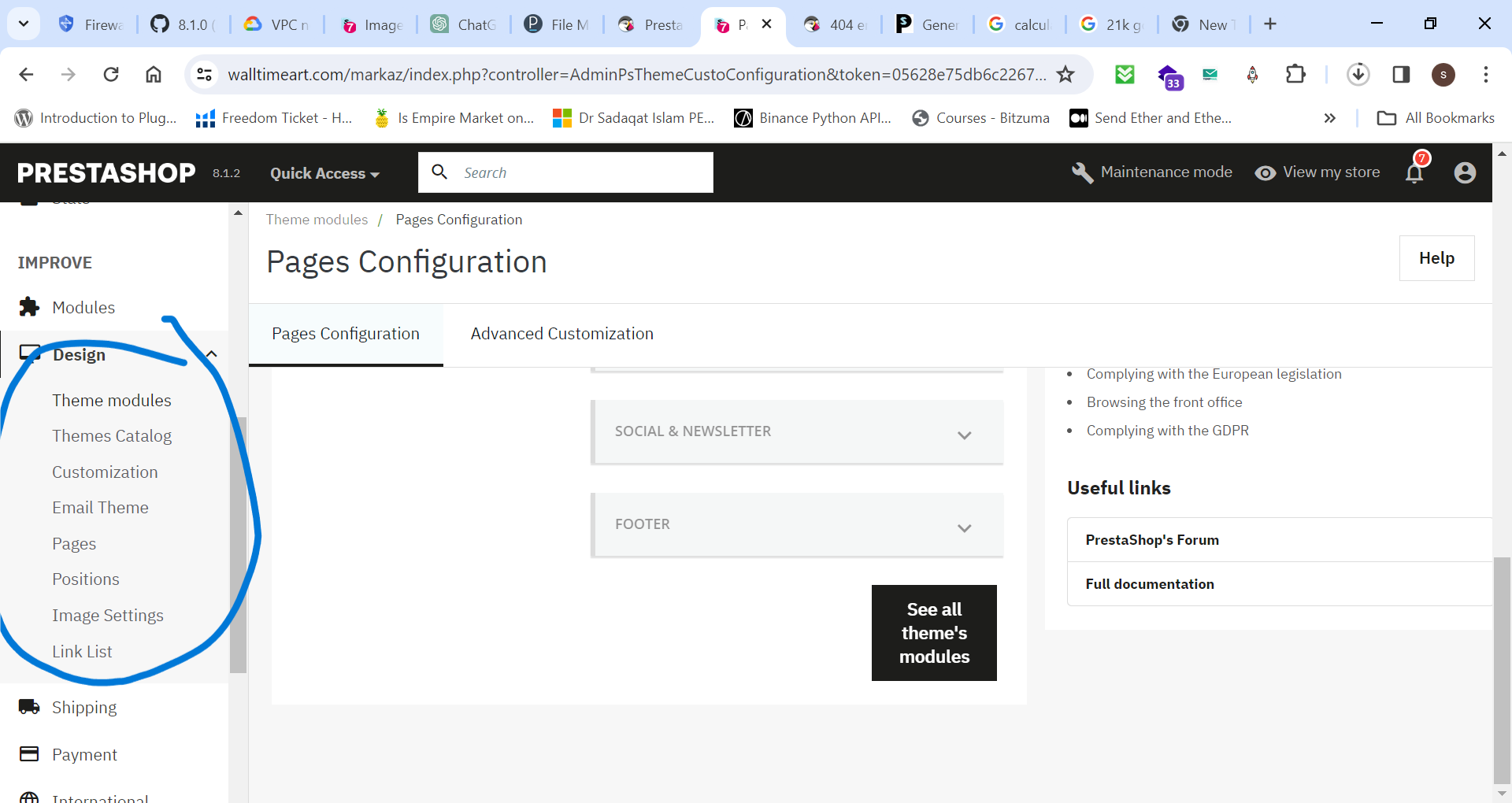The width and height of the screenshot is (1512, 803).
Task: Click the browser address bar URL
Action: [x=636, y=74]
